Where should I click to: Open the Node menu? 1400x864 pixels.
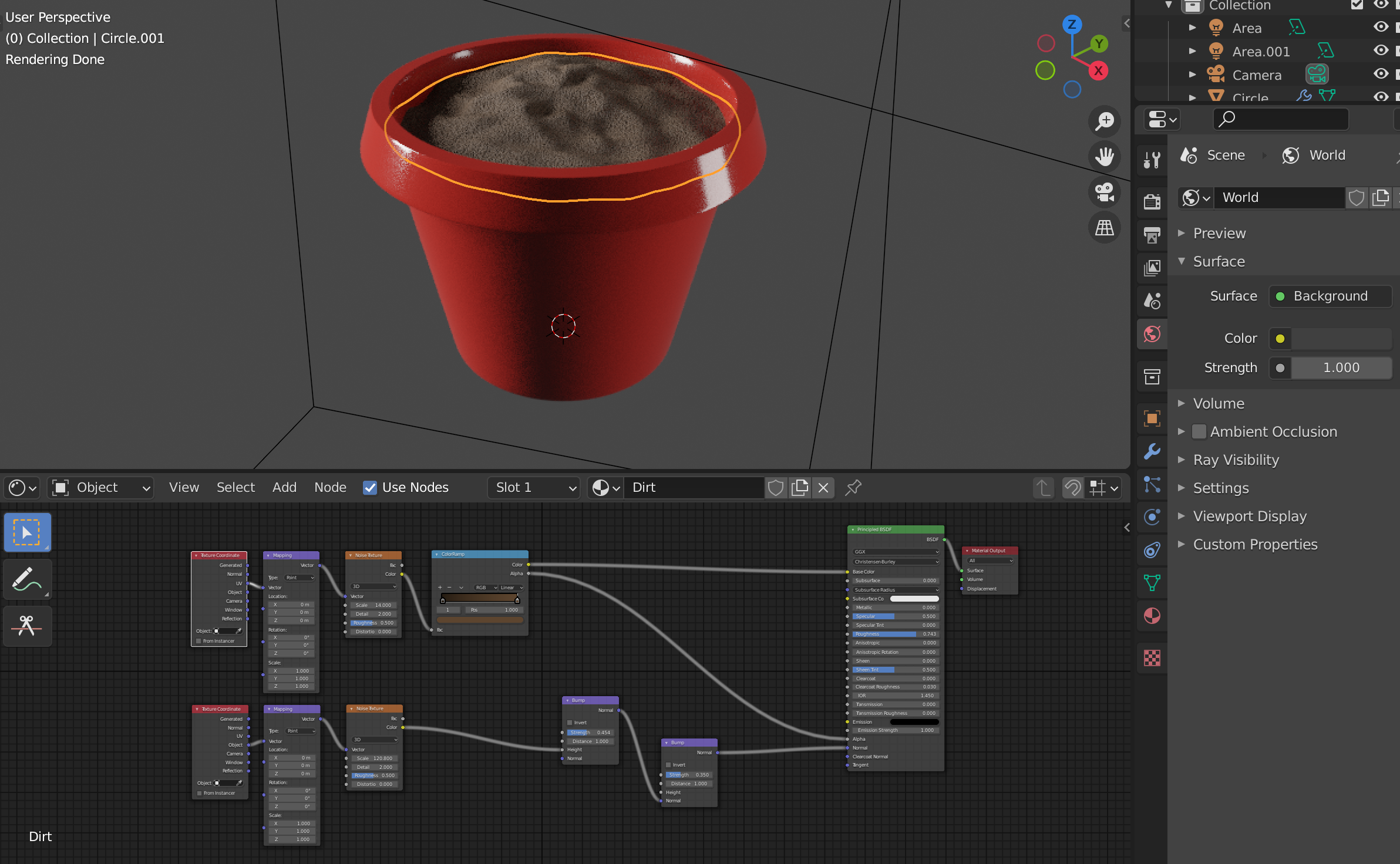330,488
